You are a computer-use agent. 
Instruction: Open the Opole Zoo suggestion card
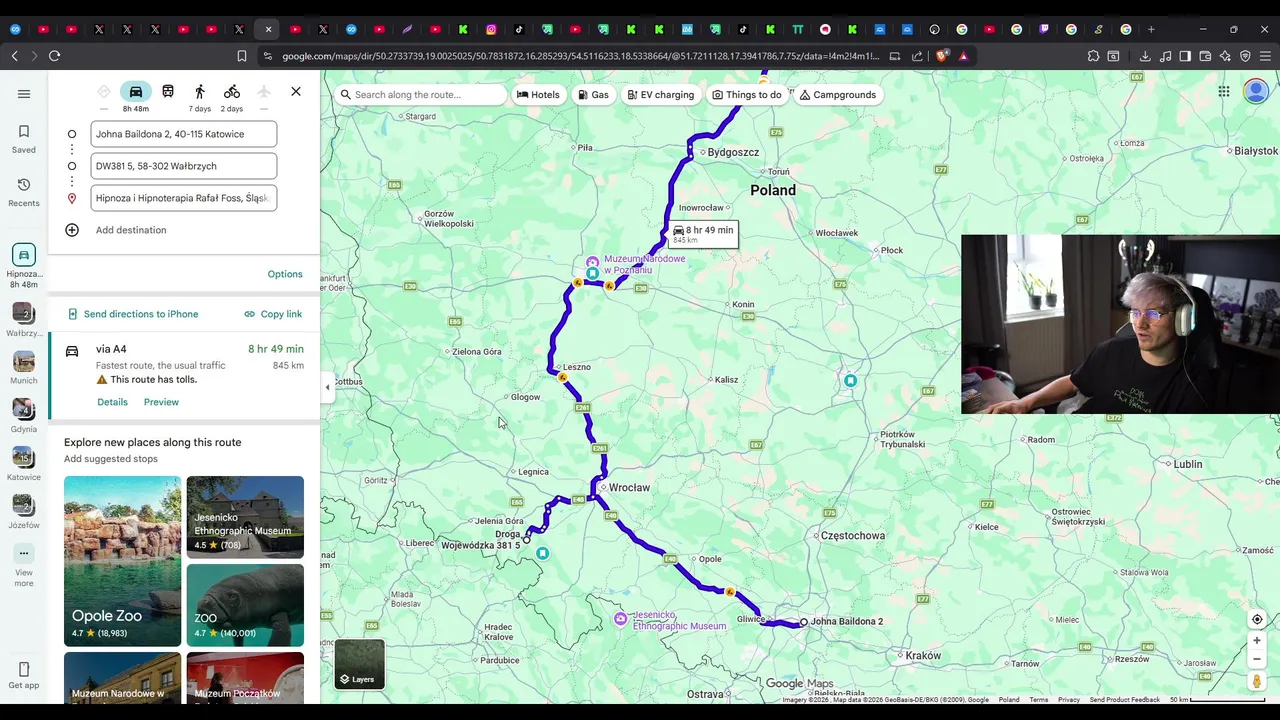122,561
